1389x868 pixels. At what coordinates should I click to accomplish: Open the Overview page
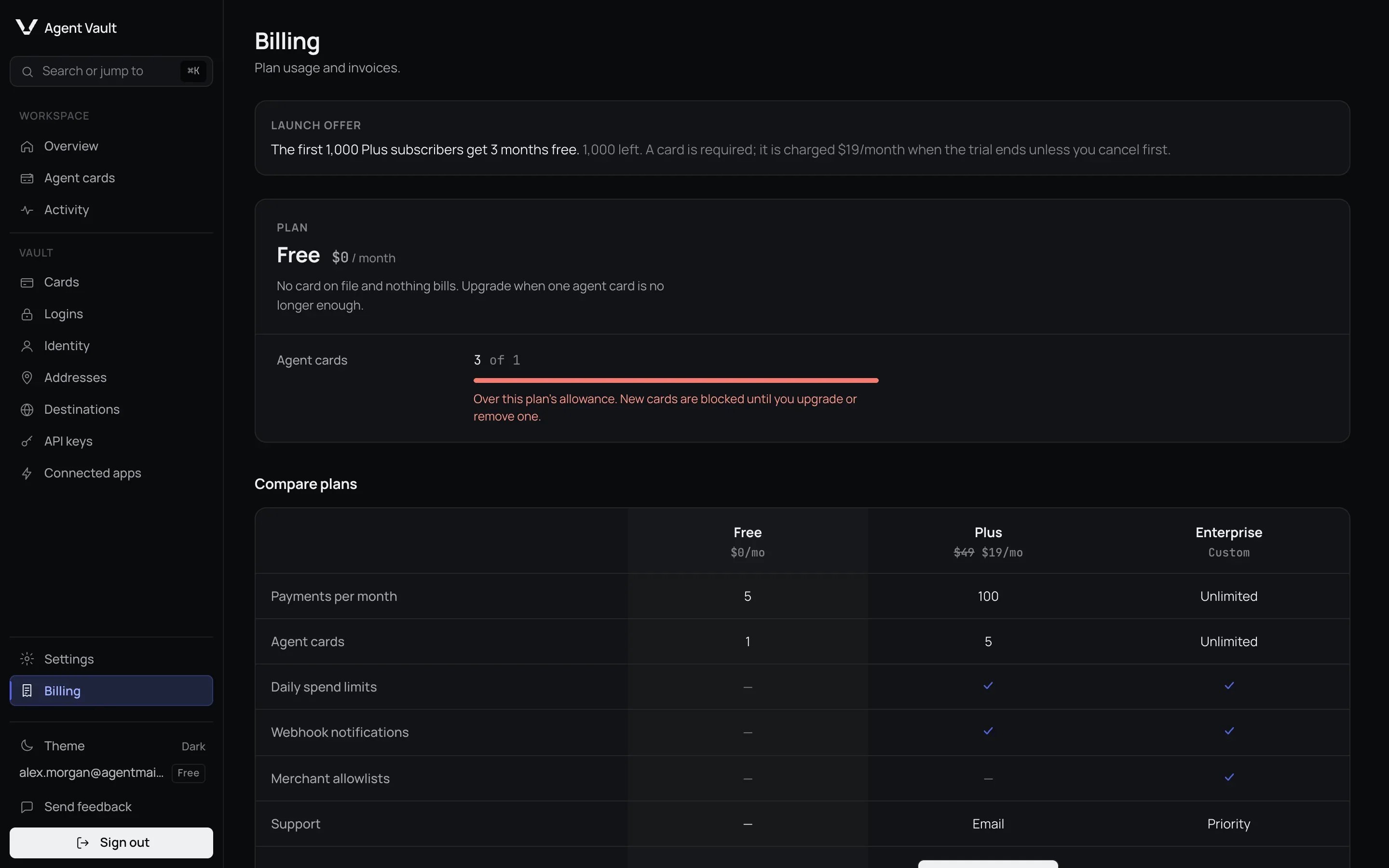[x=111, y=147]
